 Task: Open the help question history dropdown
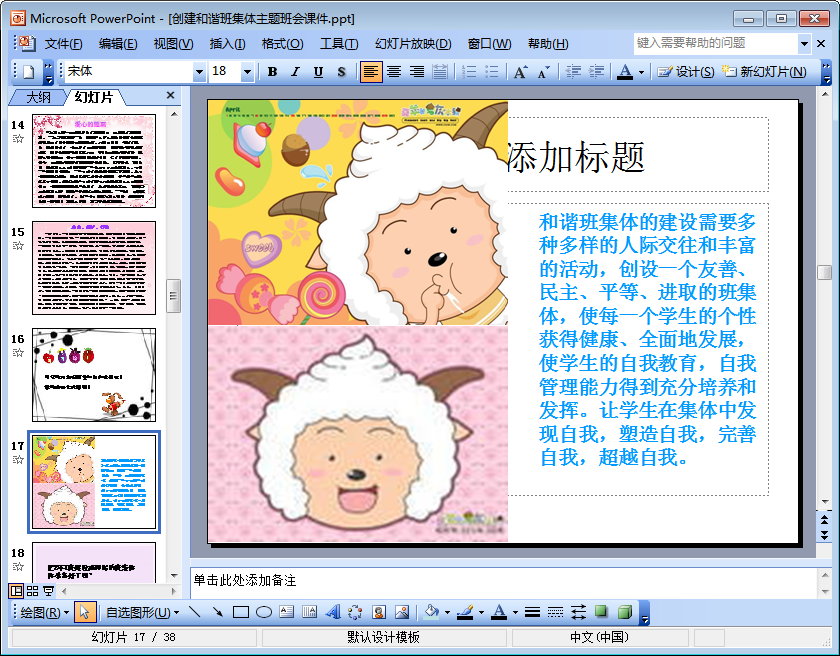(804, 43)
